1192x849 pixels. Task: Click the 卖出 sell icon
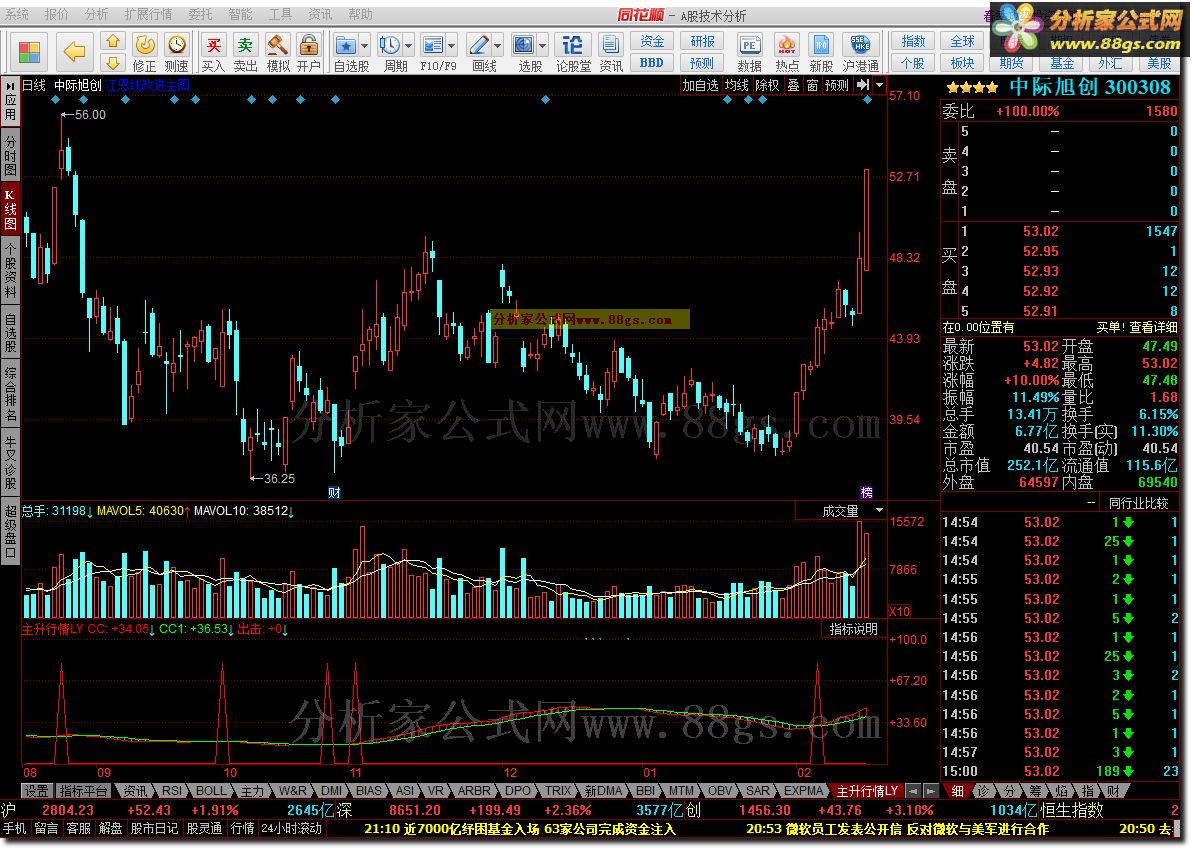click(245, 44)
